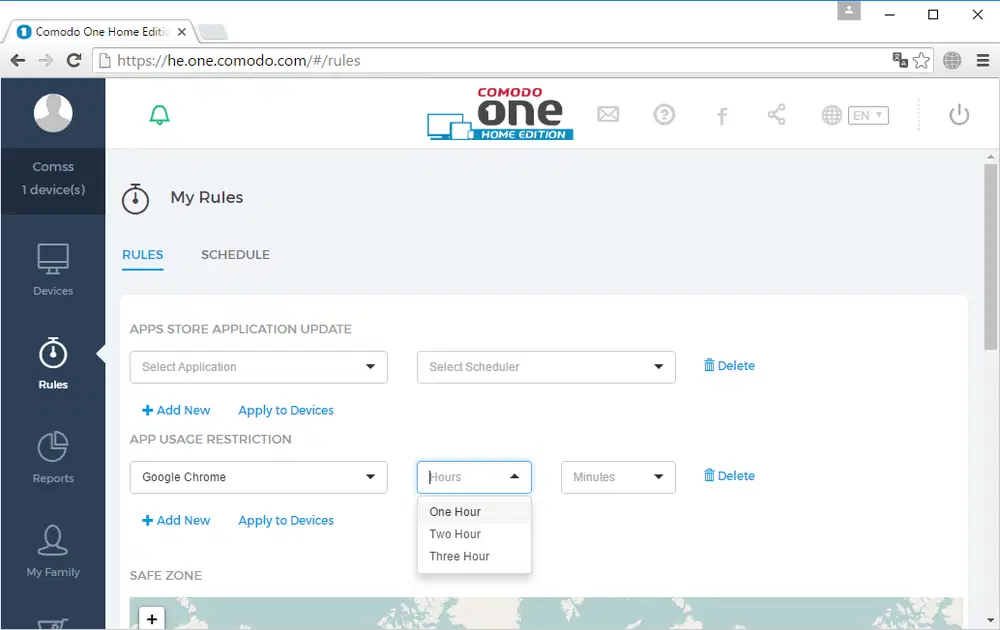Go to My Family in sidebar
The image size is (1000, 630).
(x=53, y=551)
